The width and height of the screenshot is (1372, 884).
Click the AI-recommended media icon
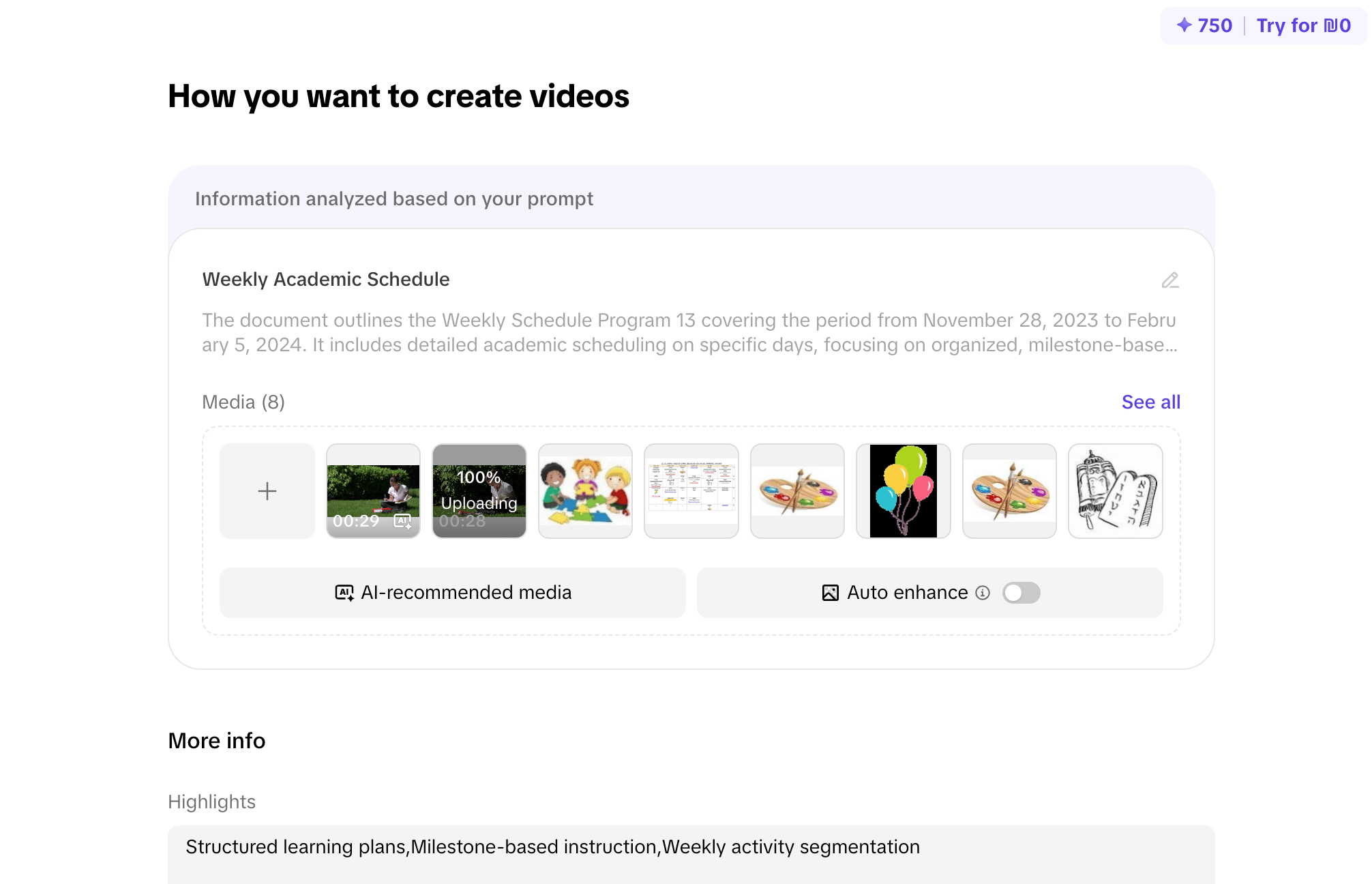344,593
